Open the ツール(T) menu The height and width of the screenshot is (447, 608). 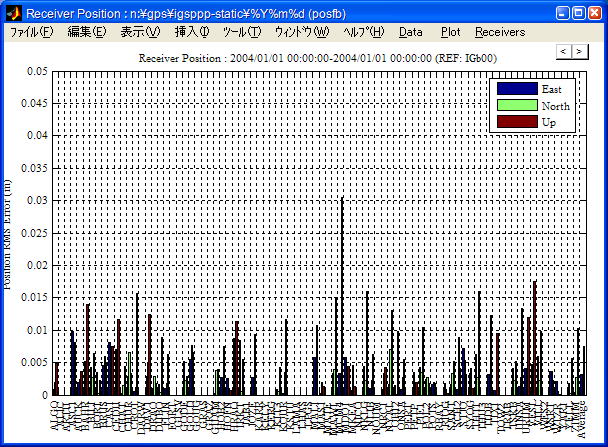click(242, 32)
